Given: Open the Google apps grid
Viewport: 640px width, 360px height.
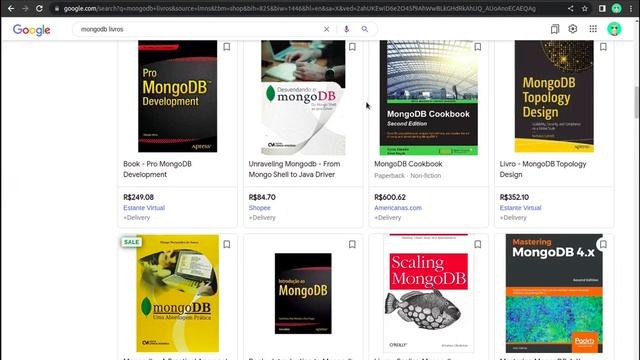Looking at the screenshot, I should [593, 29].
